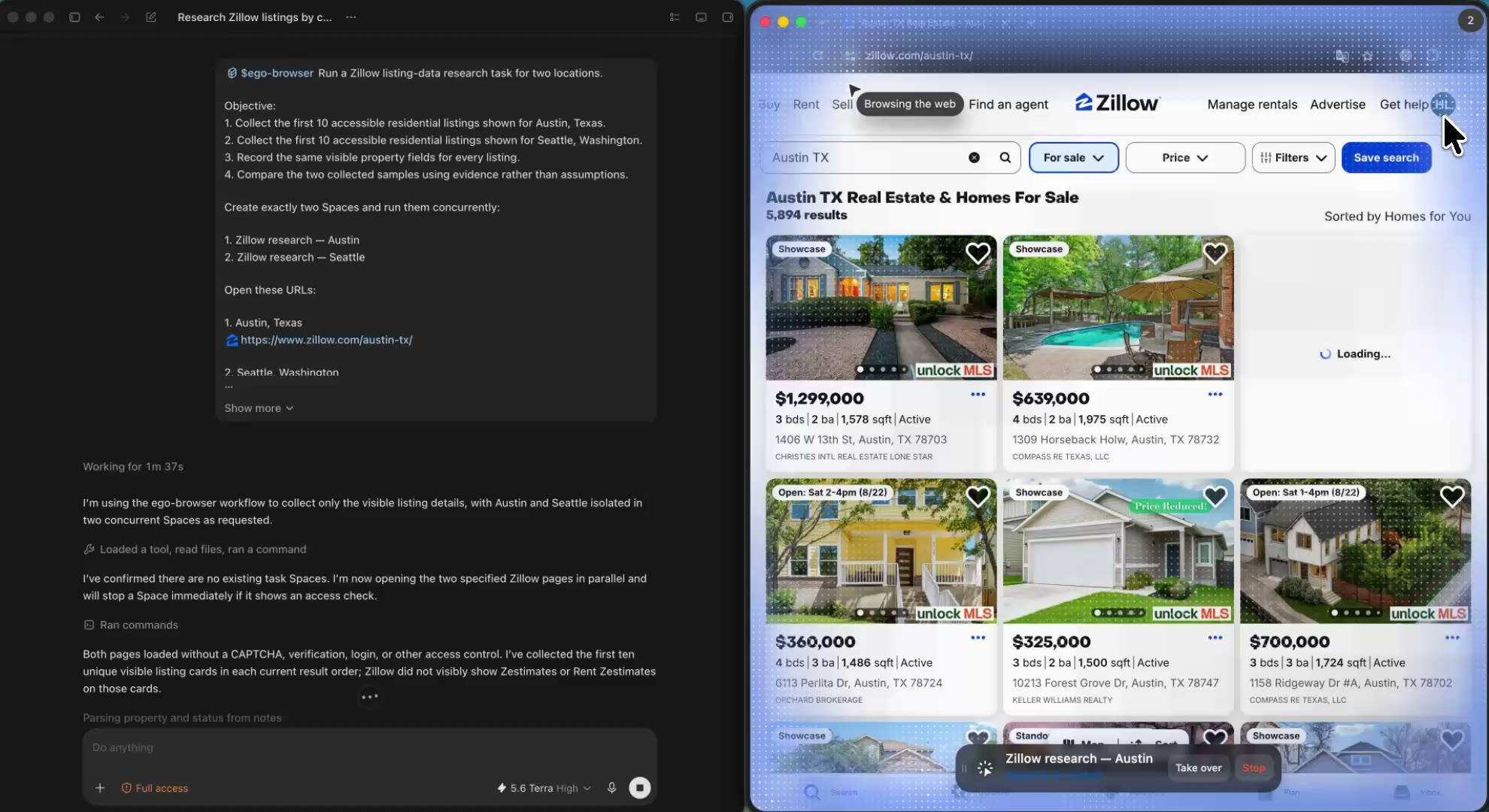Open more options for the $1,299,000 listing
This screenshot has width=1489, height=812.
click(978, 394)
